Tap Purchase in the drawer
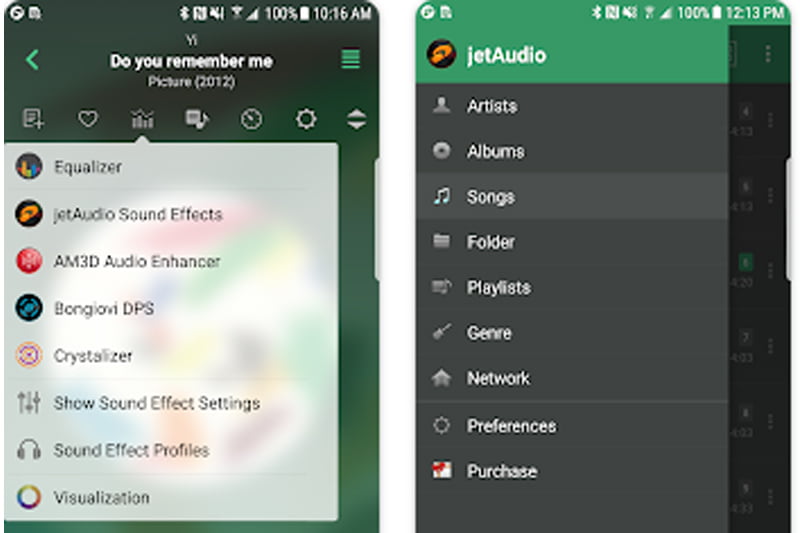 [x=572, y=471]
